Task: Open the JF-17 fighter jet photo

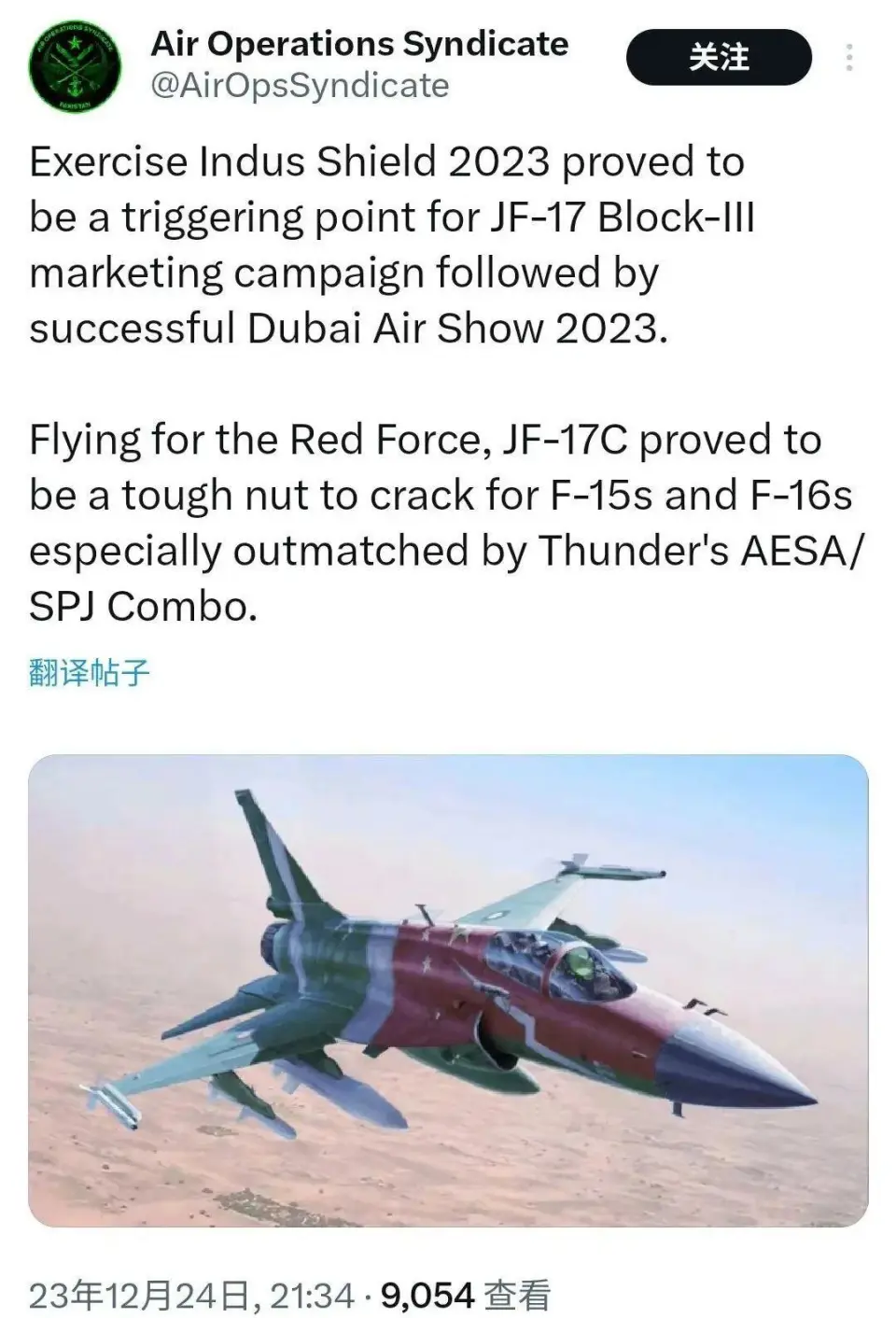Action: (x=448, y=989)
